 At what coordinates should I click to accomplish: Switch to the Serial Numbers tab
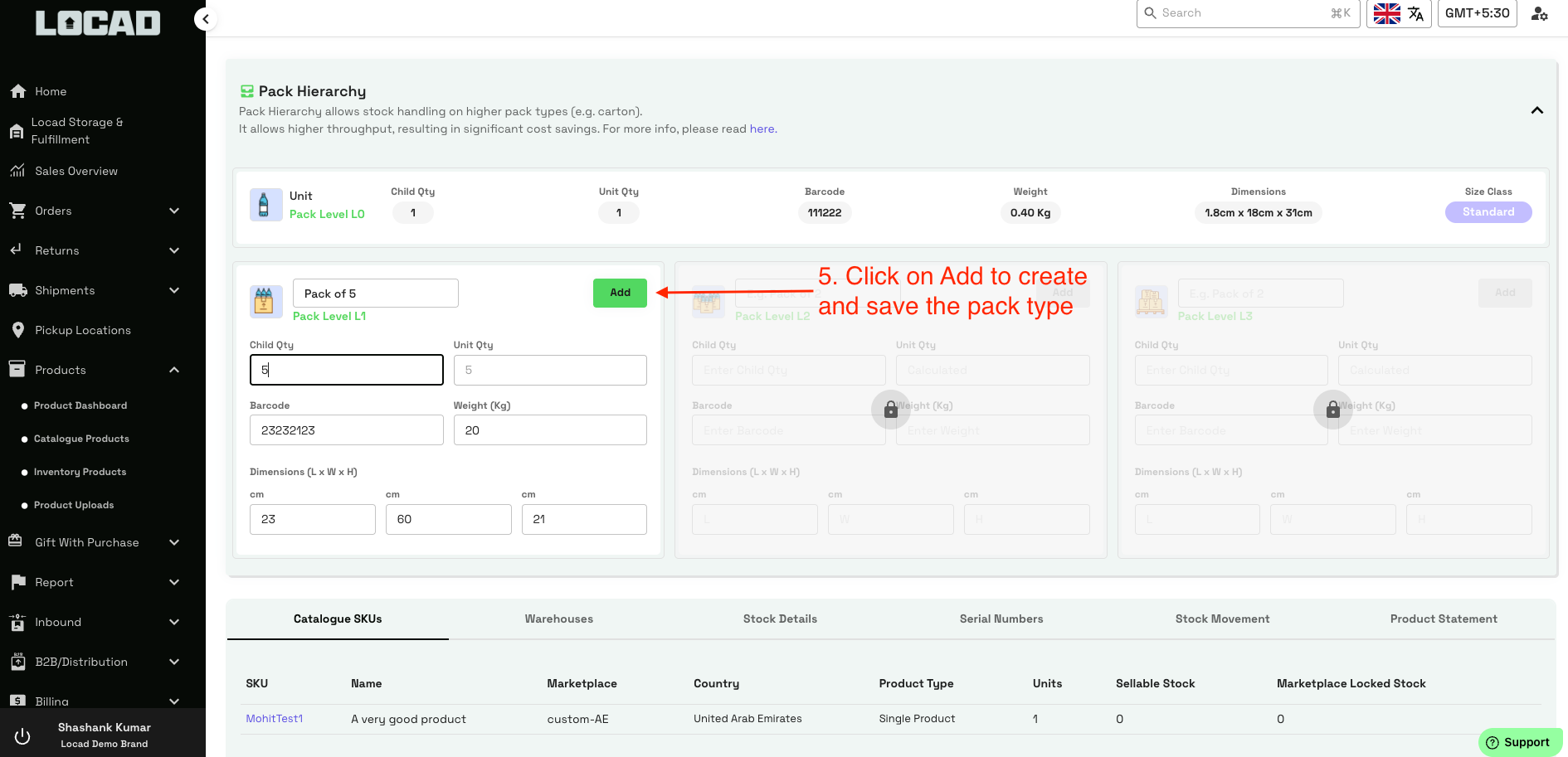pos(1001,619)
